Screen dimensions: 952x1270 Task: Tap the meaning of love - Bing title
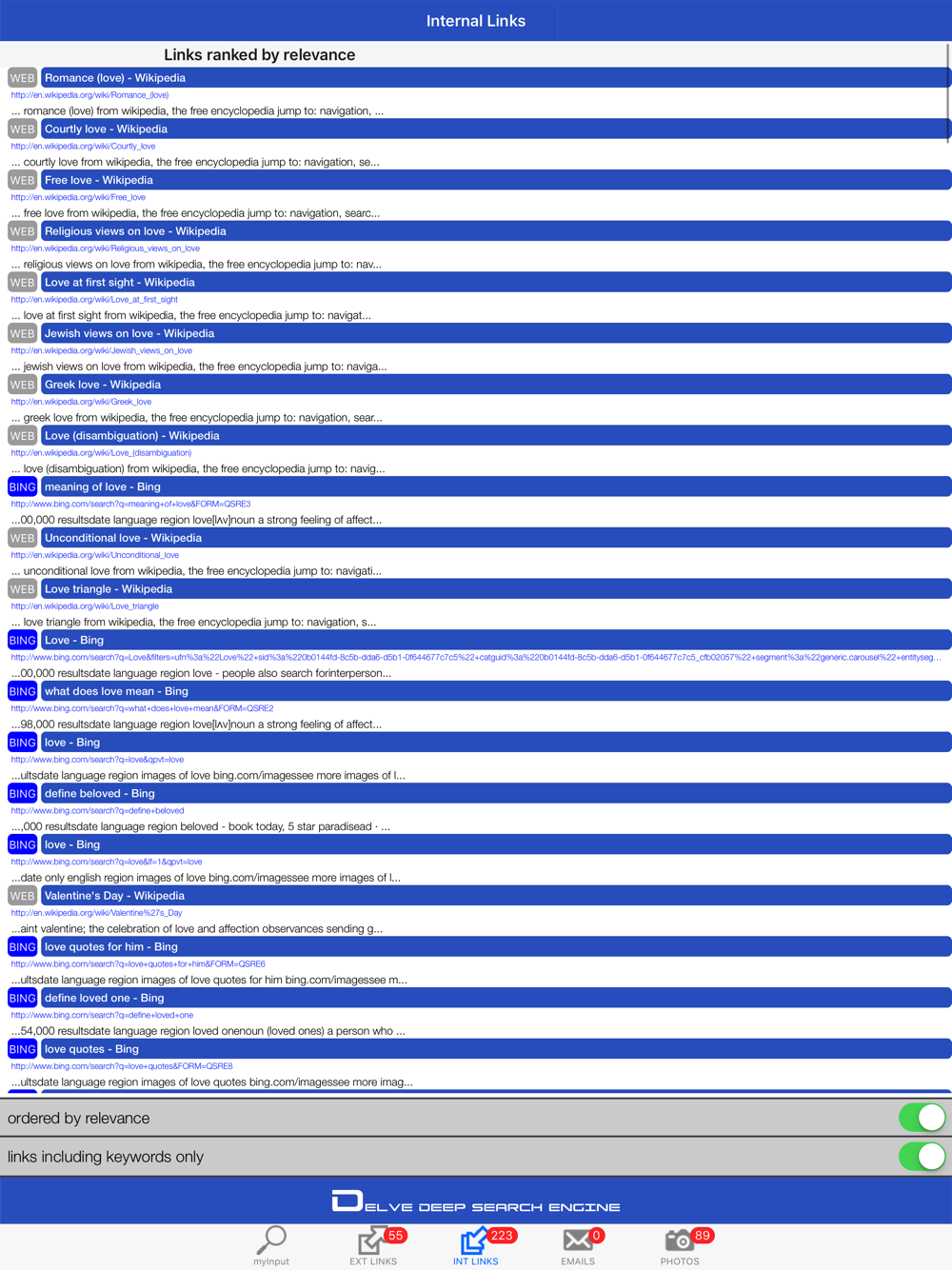tap(496, 486)
